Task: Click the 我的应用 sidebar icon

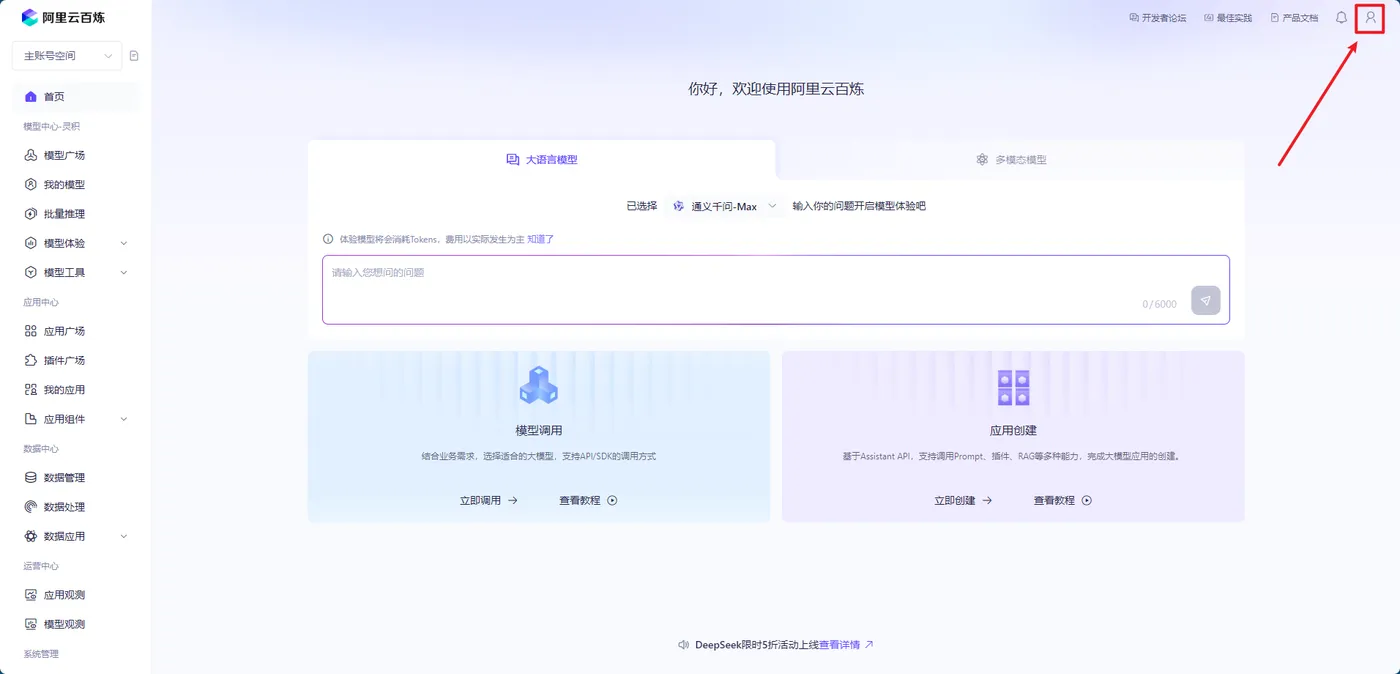Action: coord(30,390)
